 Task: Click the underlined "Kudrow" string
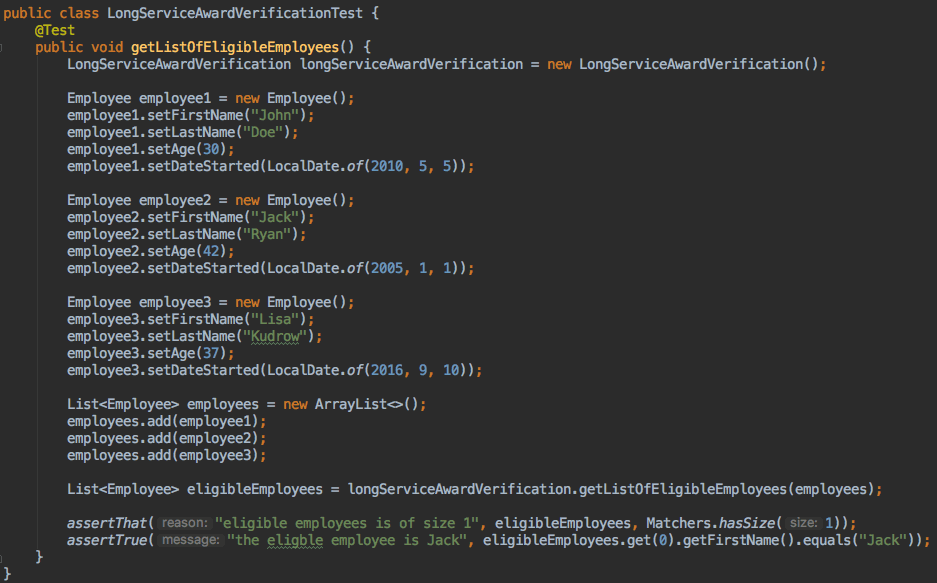point(275,336)
